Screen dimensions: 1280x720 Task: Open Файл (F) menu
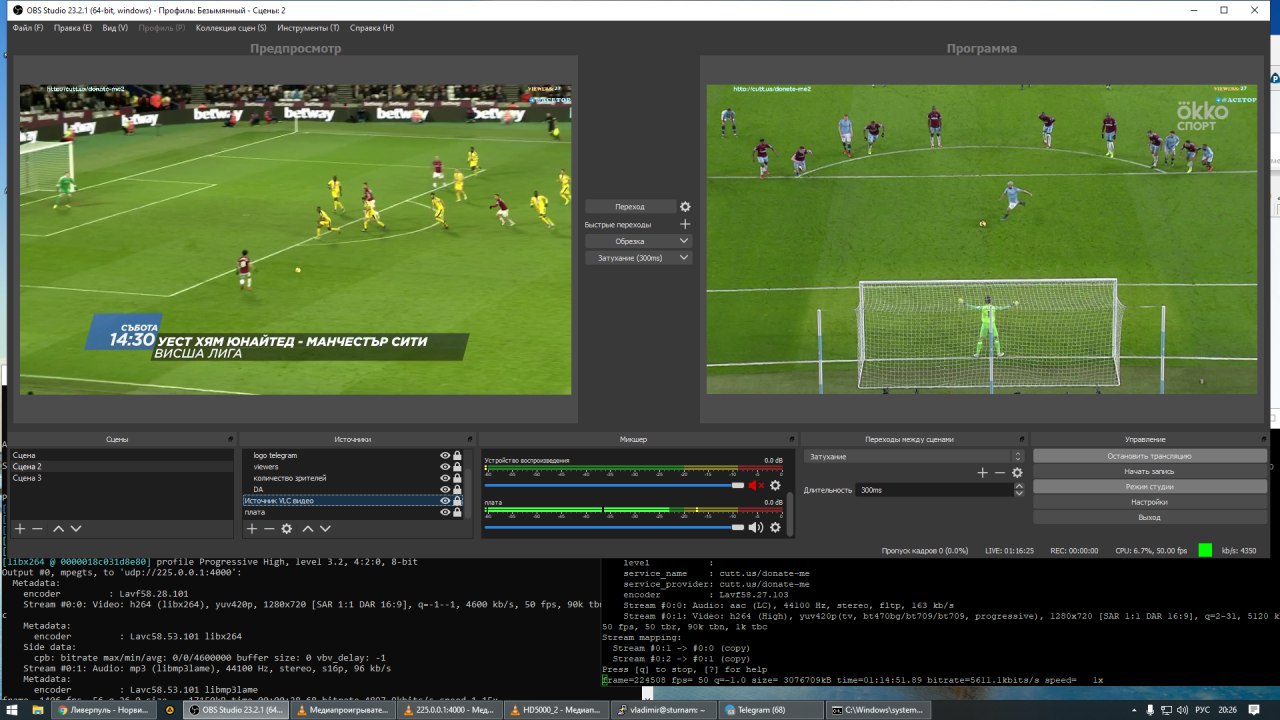(27, 28)
